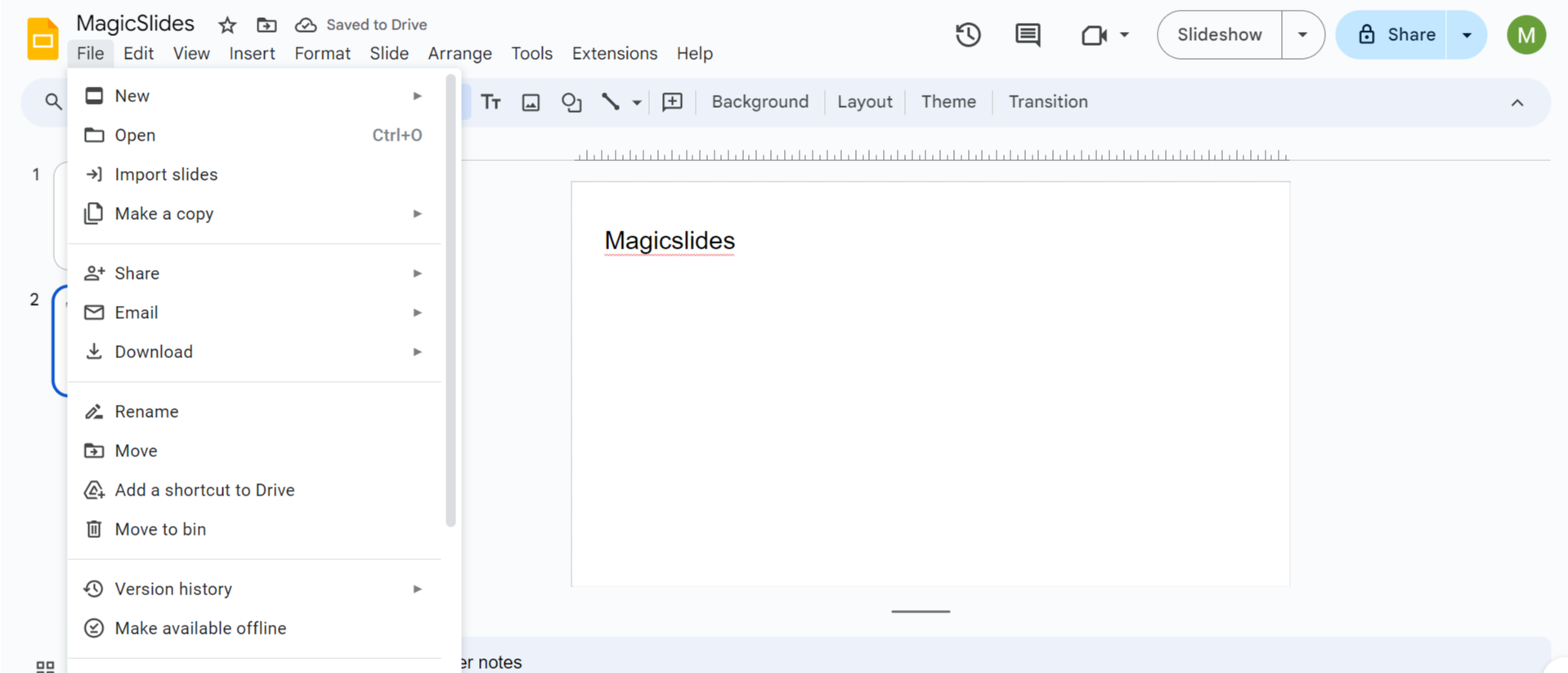The image size is (1568, 673).
Task: Click the camera meeting icon
Action: (x=1094, y=35)
